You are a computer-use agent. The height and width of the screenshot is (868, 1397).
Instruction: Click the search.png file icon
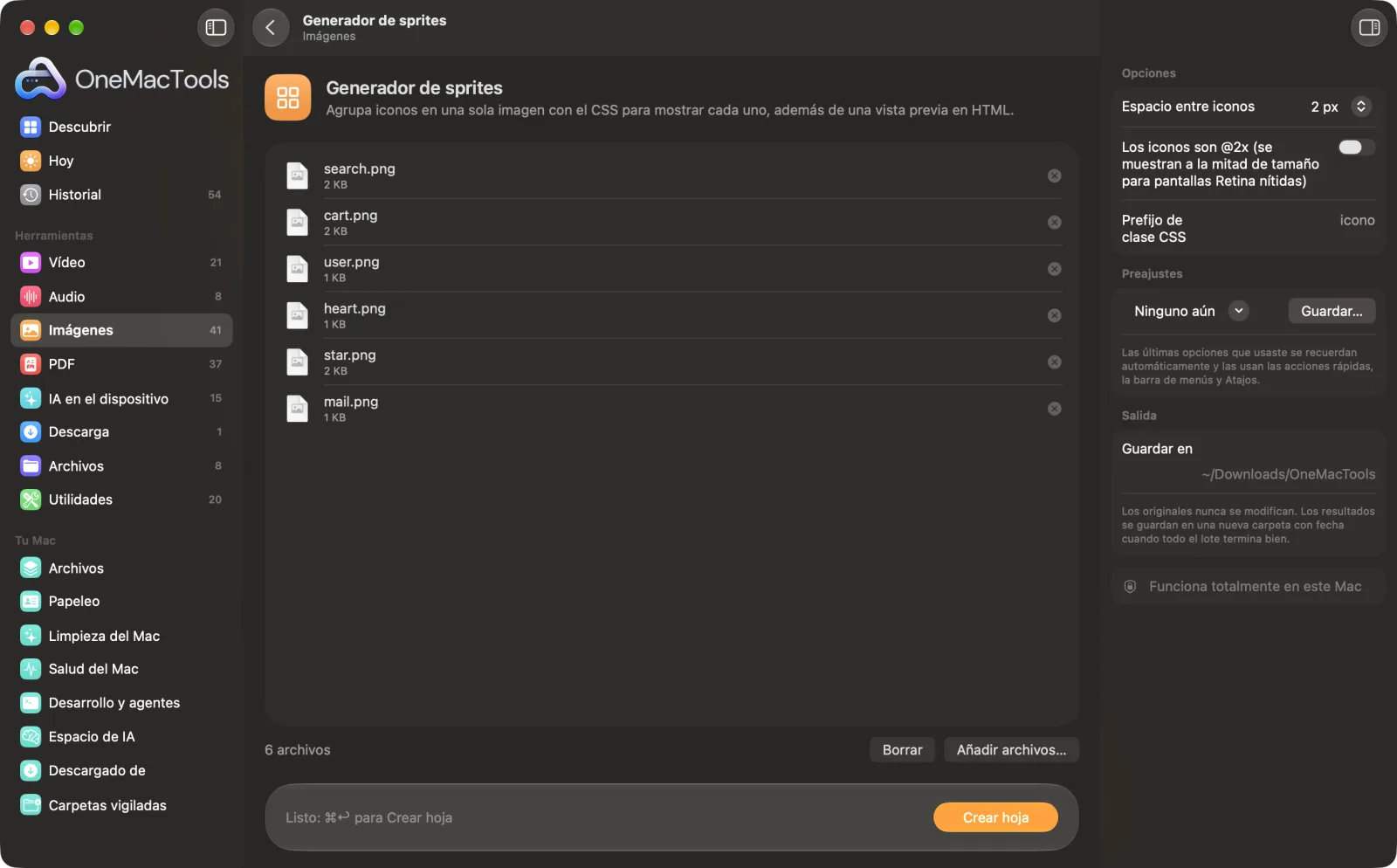298,176
